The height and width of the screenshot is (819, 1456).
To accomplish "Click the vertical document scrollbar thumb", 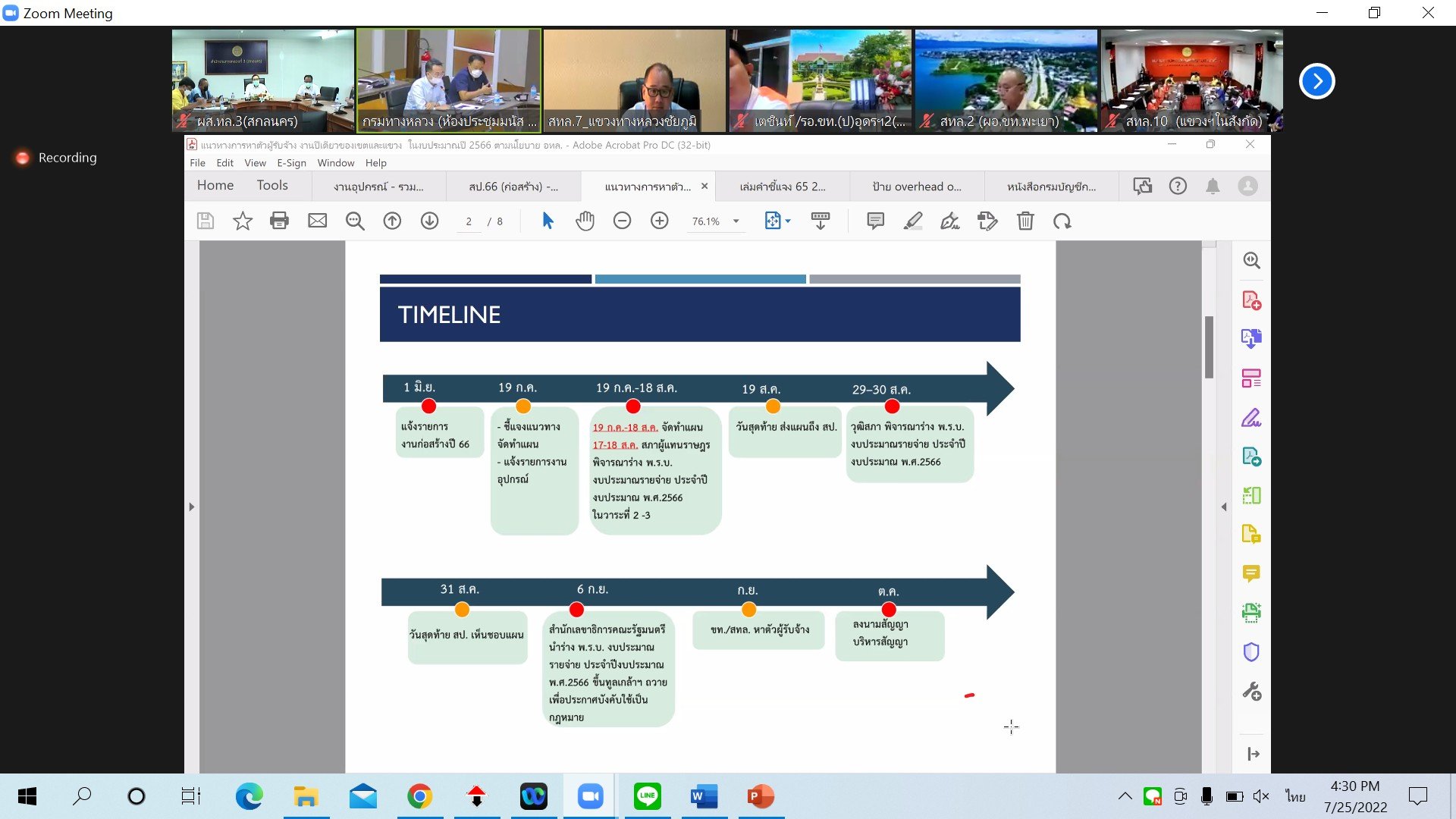I will point(1209,347).
